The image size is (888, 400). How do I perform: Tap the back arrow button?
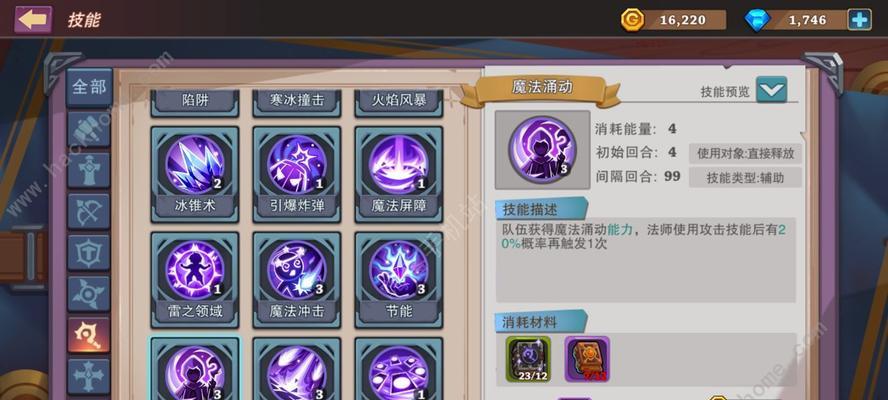(33, 20)
